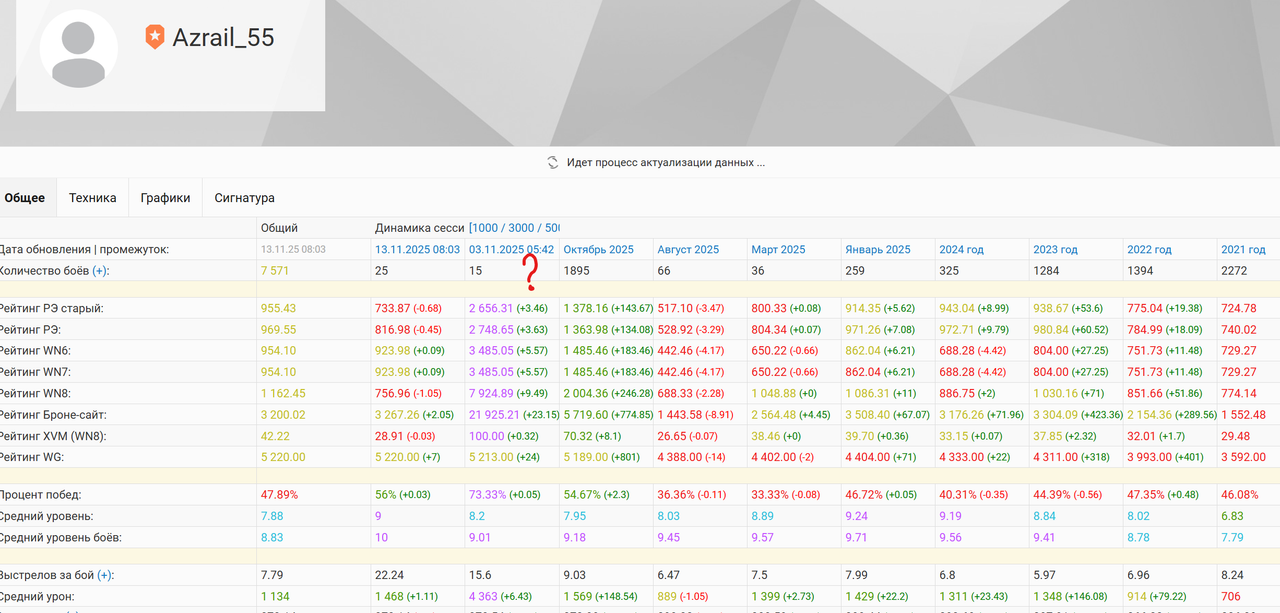Click the overall average damage 1 134

275,596
